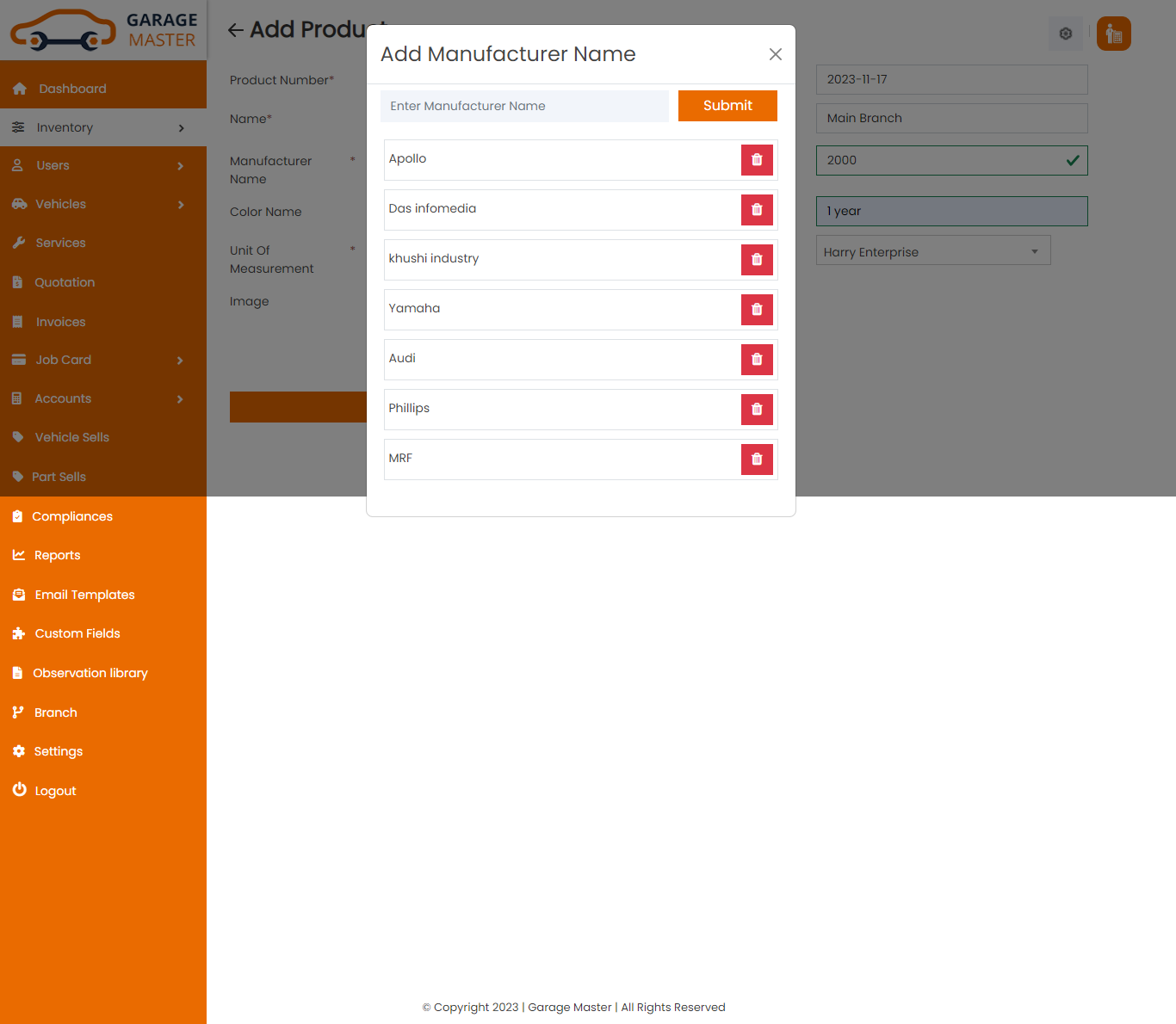Remove Phillips from manufacturer list

(757, 410)
